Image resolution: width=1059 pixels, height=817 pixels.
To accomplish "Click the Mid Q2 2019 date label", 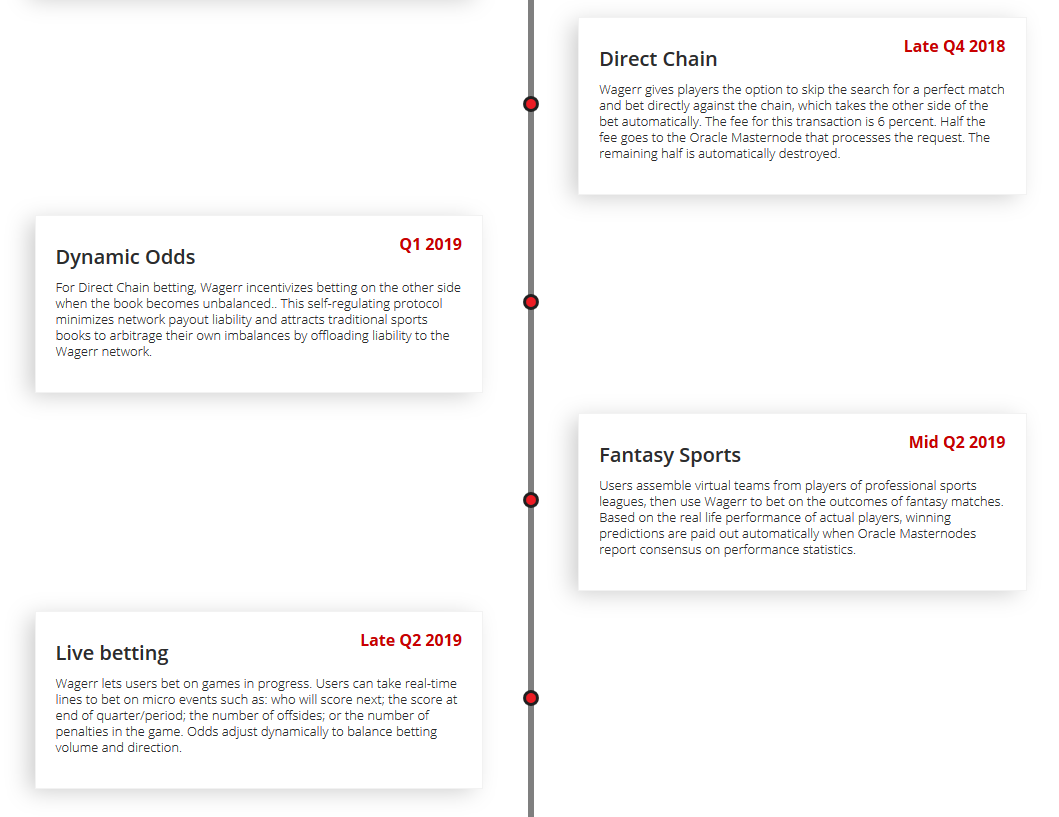I will pos(956,442).
